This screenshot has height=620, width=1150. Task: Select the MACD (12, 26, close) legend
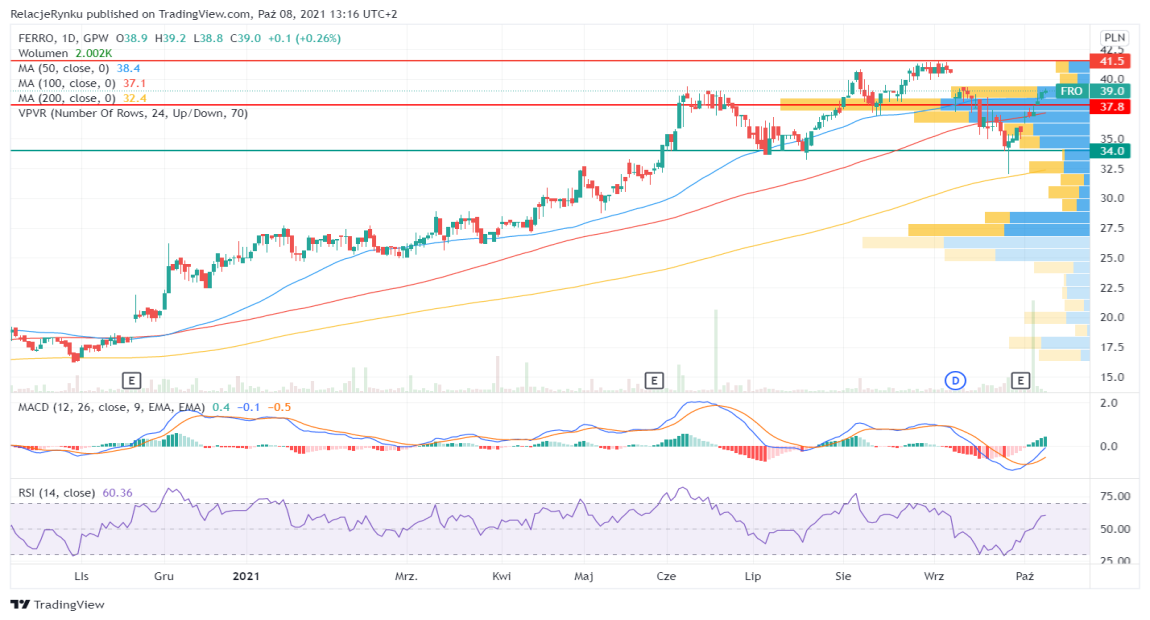pos(112,407)
